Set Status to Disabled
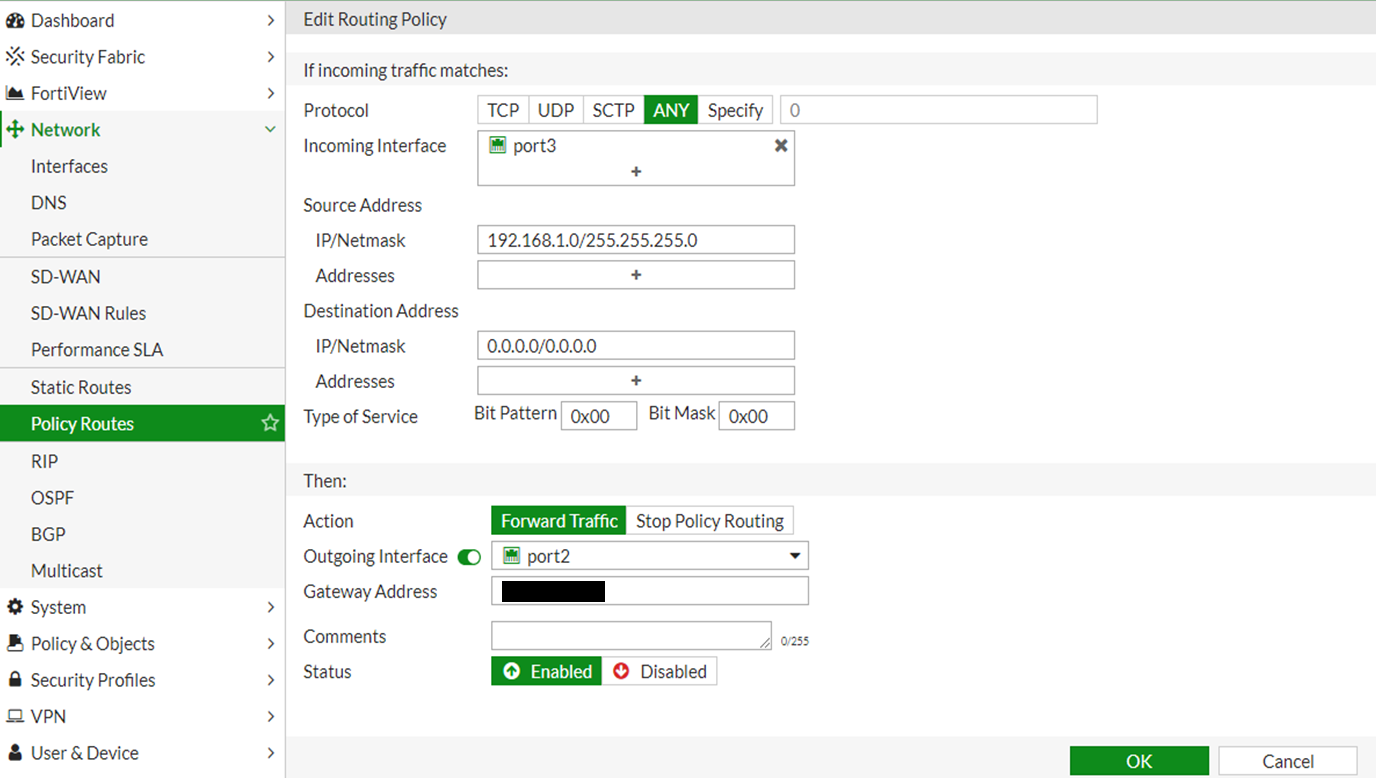The width and height of the screenshot is (1376, 778). (659, 671)
